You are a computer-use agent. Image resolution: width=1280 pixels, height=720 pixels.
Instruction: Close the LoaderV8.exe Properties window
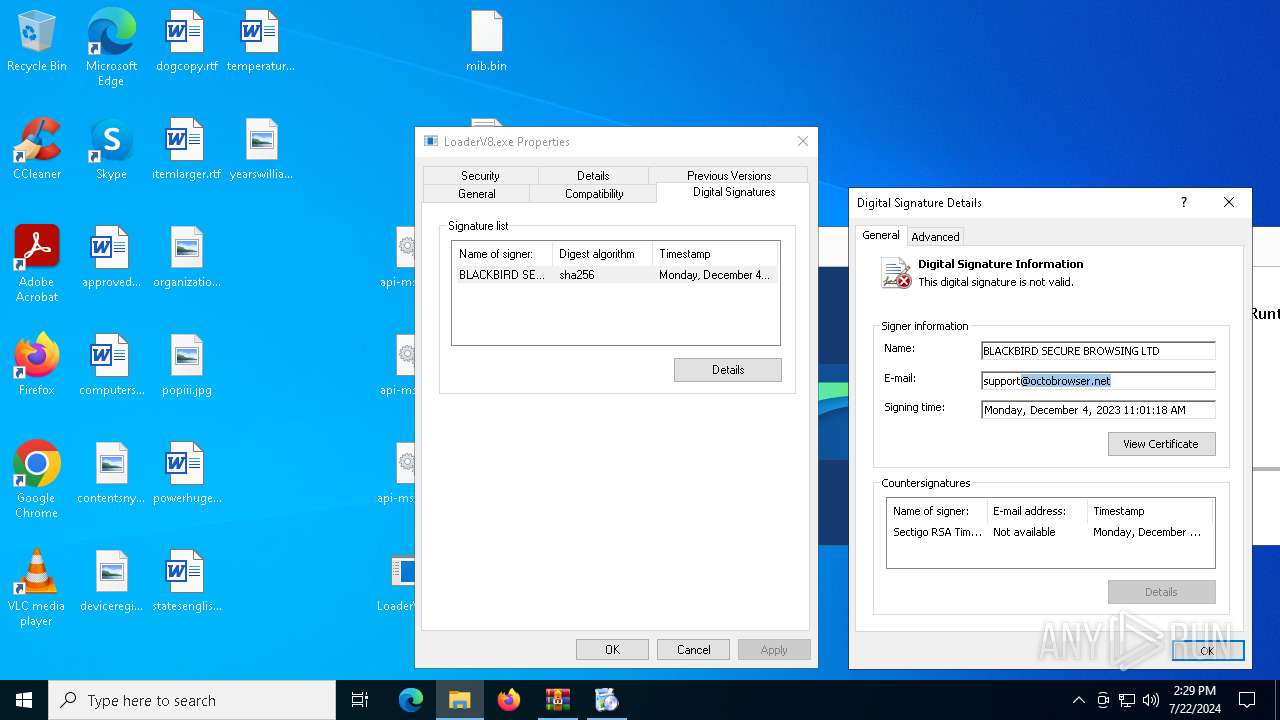click(802, 141)
